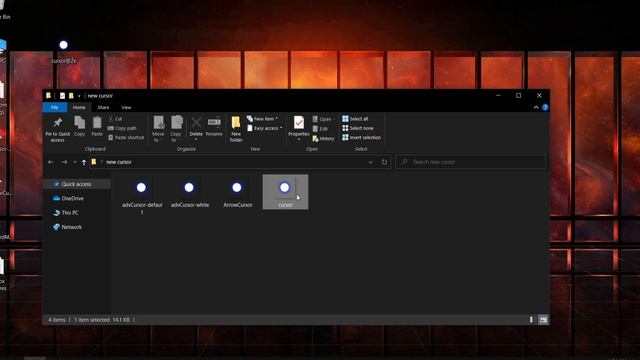The height and width of the screenshot is (360, 640).
Task: Click Invert selection
Action: [x=361, y=138]
